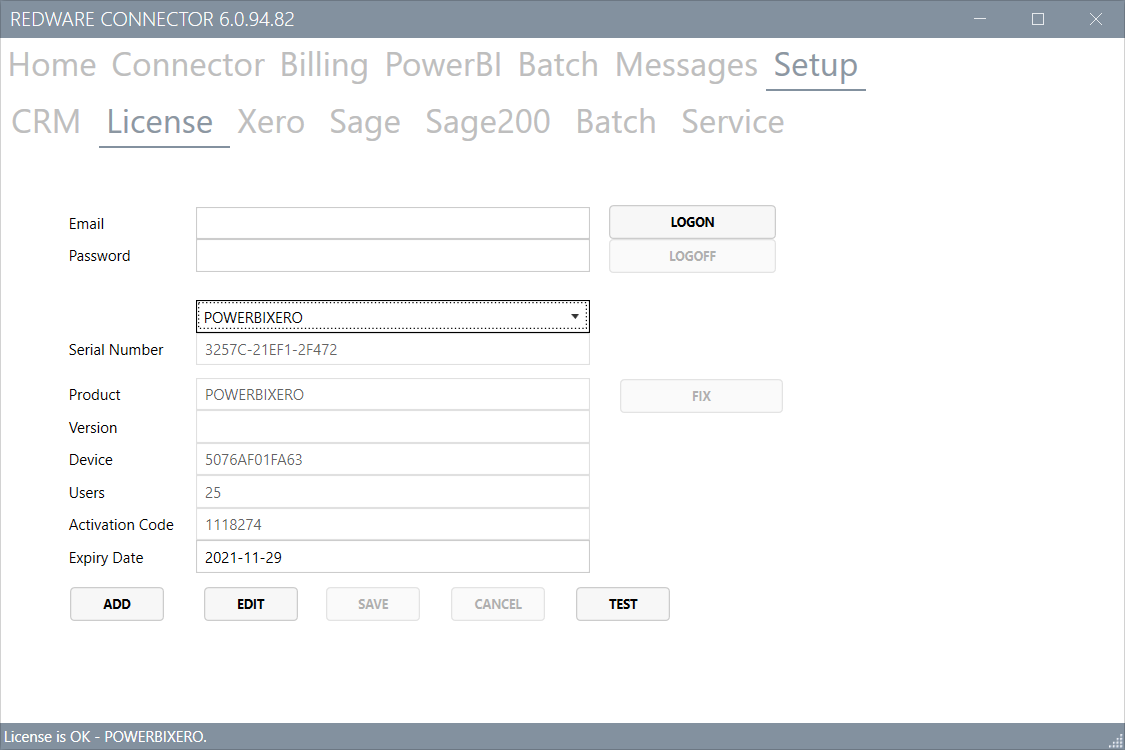This screenshot has height=750, width=1125.
Task: Click the Serial Number field
Action: pyautogui.click(x=392, y=350)
